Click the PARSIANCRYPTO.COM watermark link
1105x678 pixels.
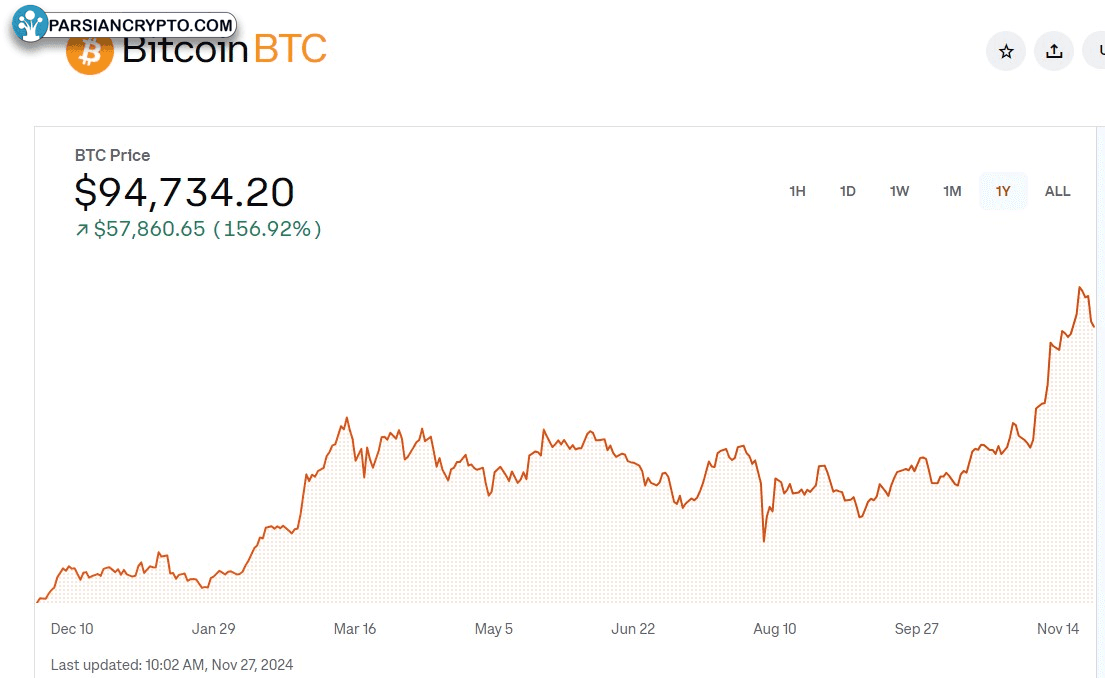pos(140,25)
